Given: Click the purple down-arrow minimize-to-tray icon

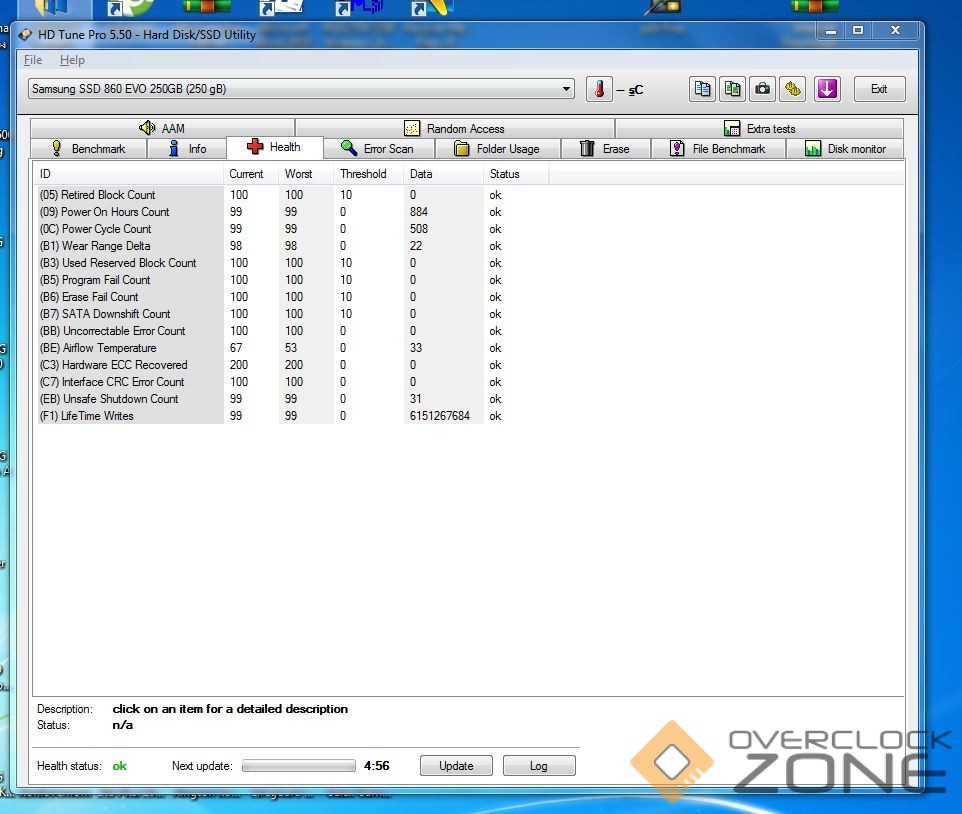Looking at the screenshot, I should pos(827,90).
